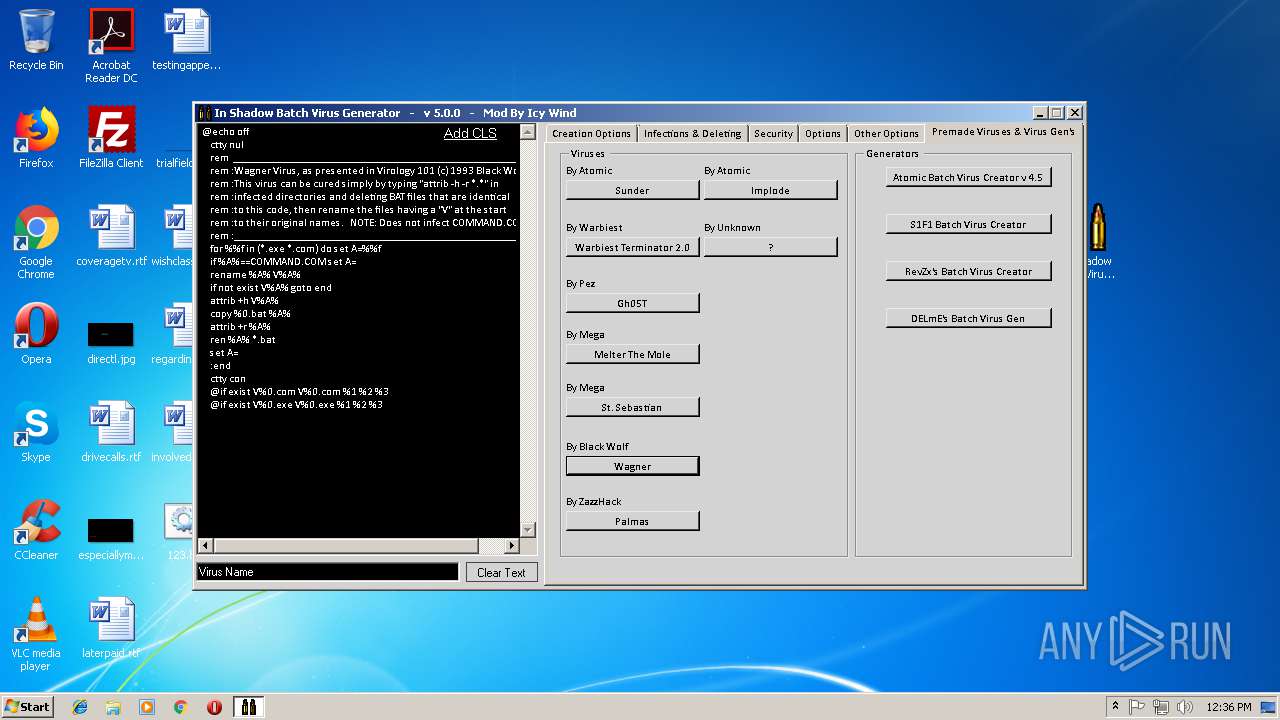Screen dimensions: 1280x720
Task: Click Internet Explorer in the taskbar
Action: [80, 707]
